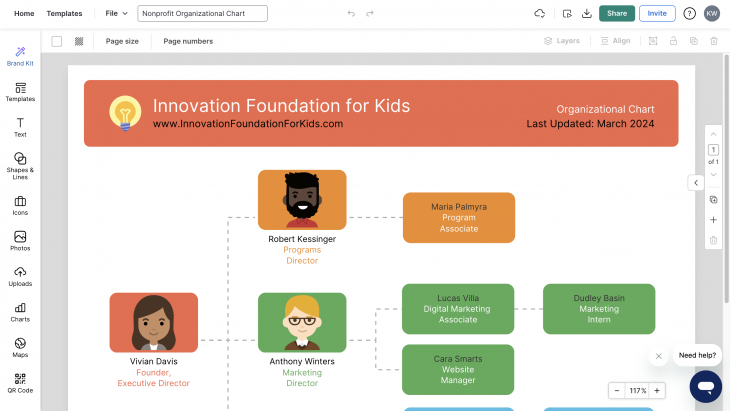This screenshot has height=411, width=730.
Task: Open the help question mark icon
Action: pyautogui.click(x=690, y=14)
